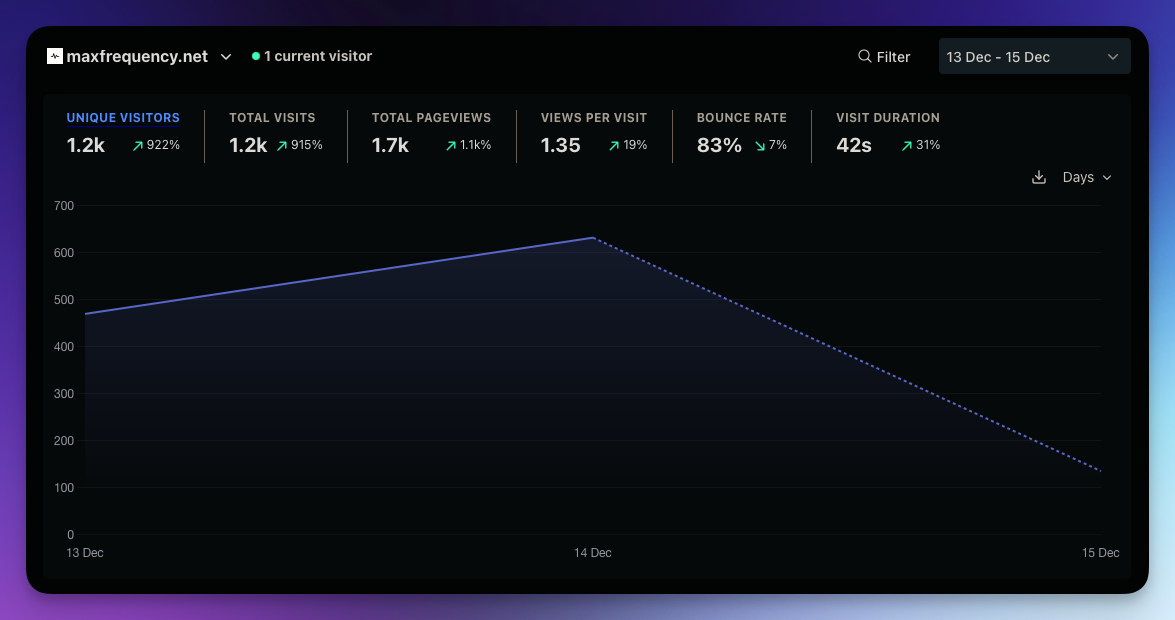Click the Total Pageviews trend arrow
The width and height of the screenshot is (1175, 620).
[x=451, y=146]
